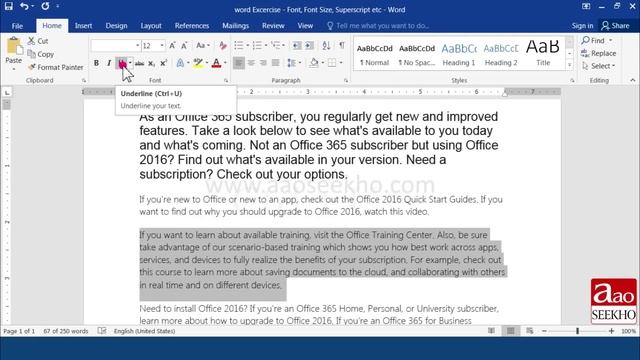Image resolution: width=640 pixels, height=360 pixels.
Task: Click the Replace command
Action: [x=599, y=53]
